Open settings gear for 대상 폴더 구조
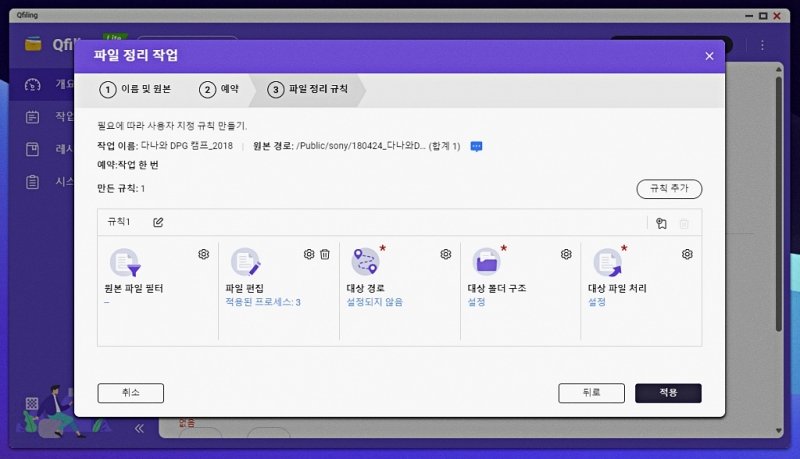The image size is (800, 459). pyautogui.click(x=566, y=255)
